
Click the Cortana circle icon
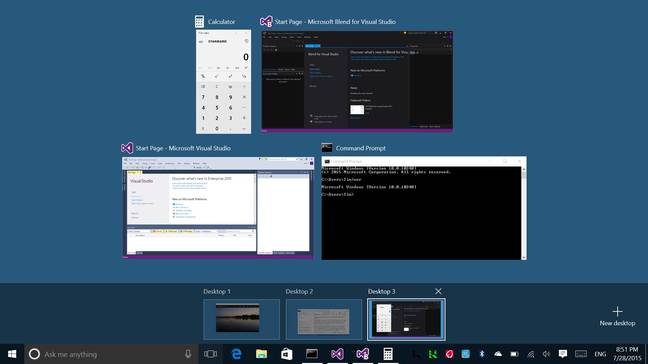point(34,354)
